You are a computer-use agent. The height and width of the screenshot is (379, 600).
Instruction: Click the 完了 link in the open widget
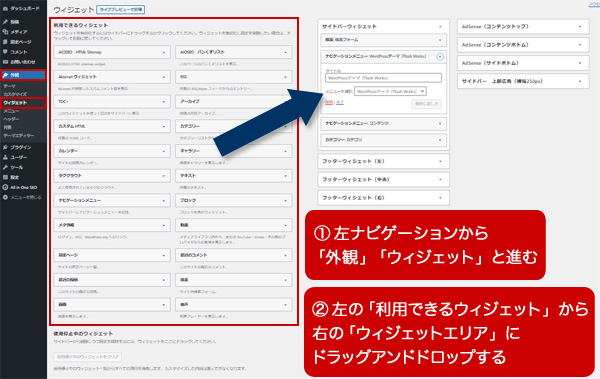(340, 102)
